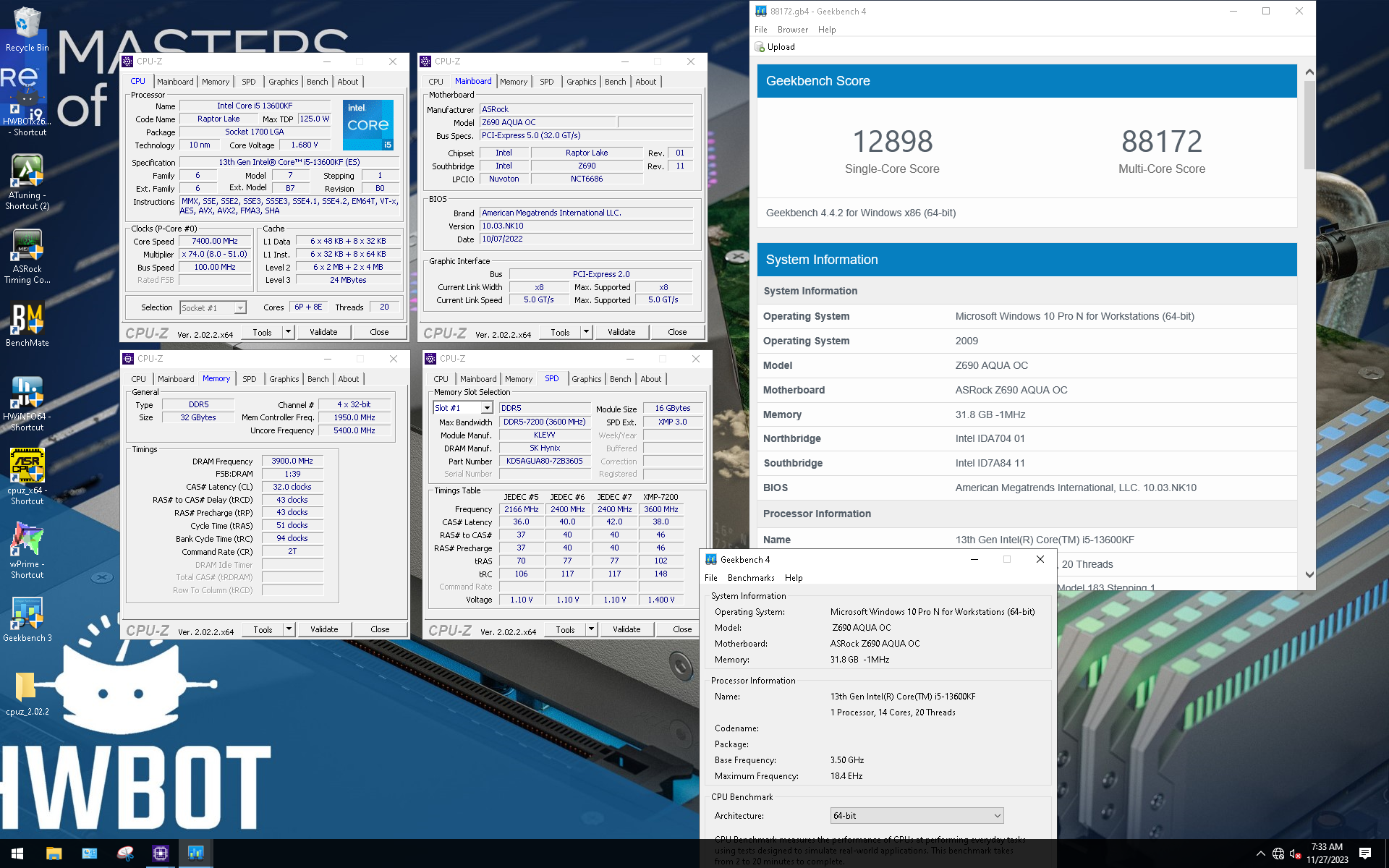Open Benchmarks menu in Geekbench 4
This screenshot has width=1389, height=868.
coord(751,578)
